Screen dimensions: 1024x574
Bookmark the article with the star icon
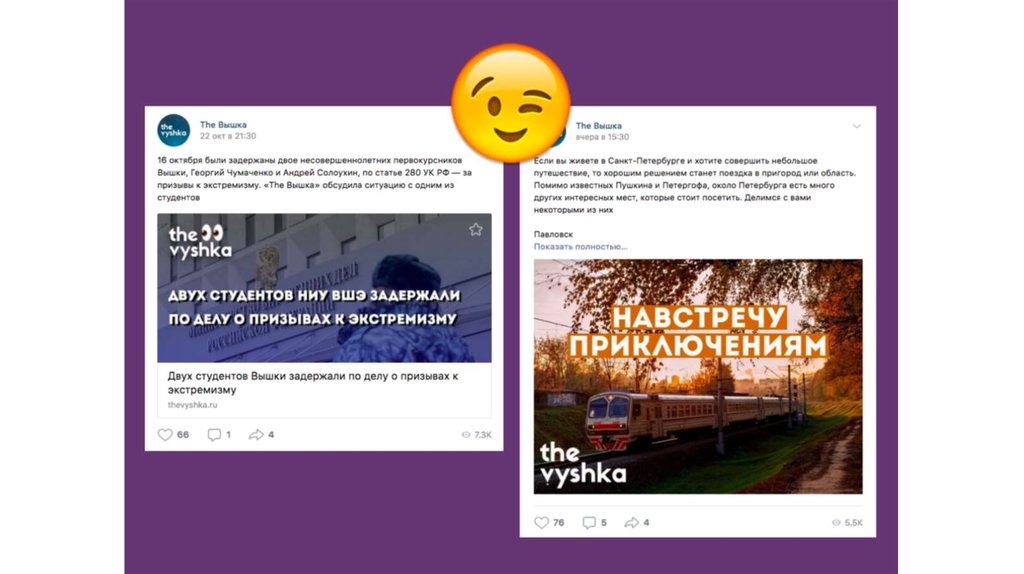[475, 229]
